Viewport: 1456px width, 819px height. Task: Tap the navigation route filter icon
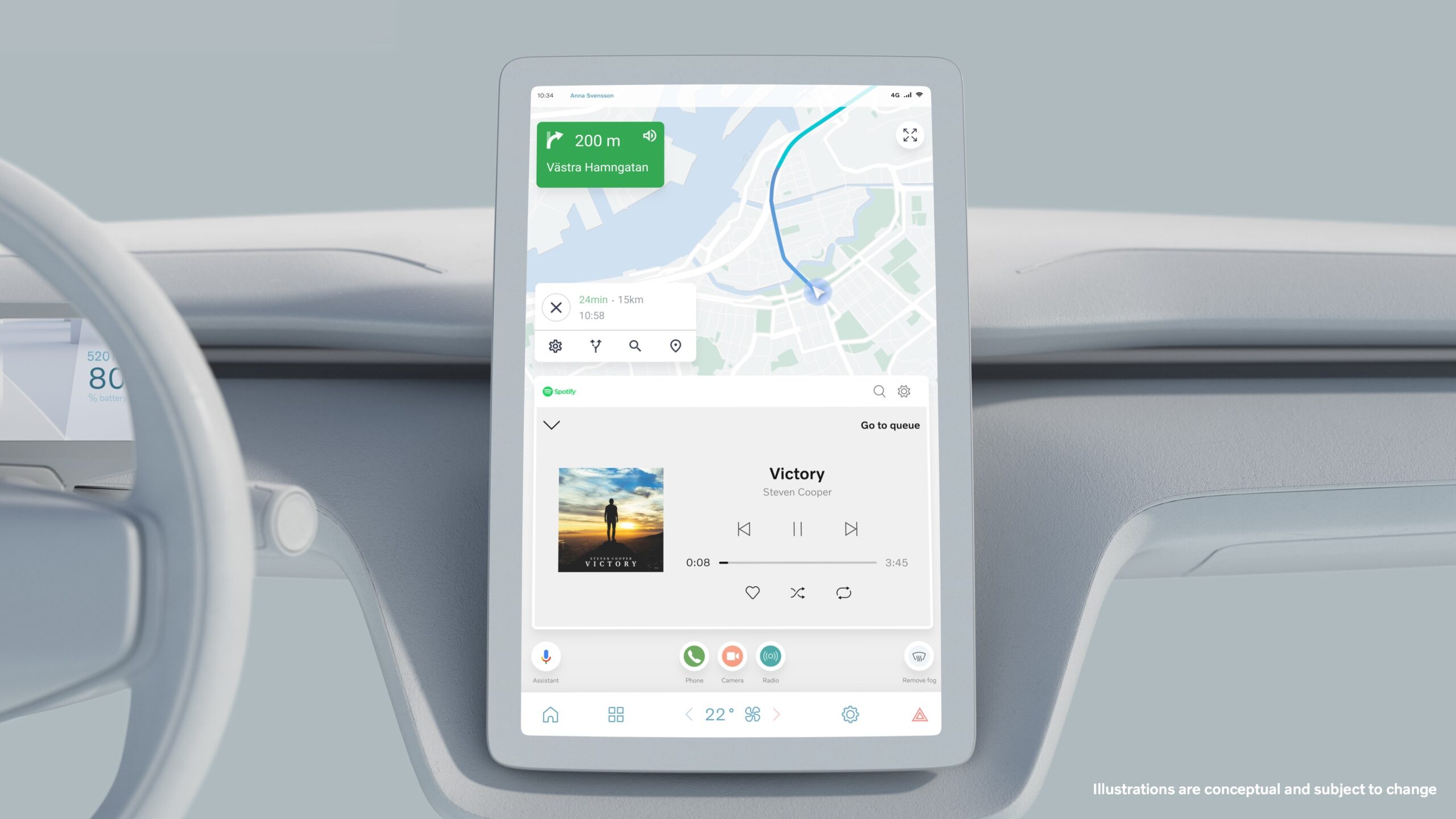595,345
